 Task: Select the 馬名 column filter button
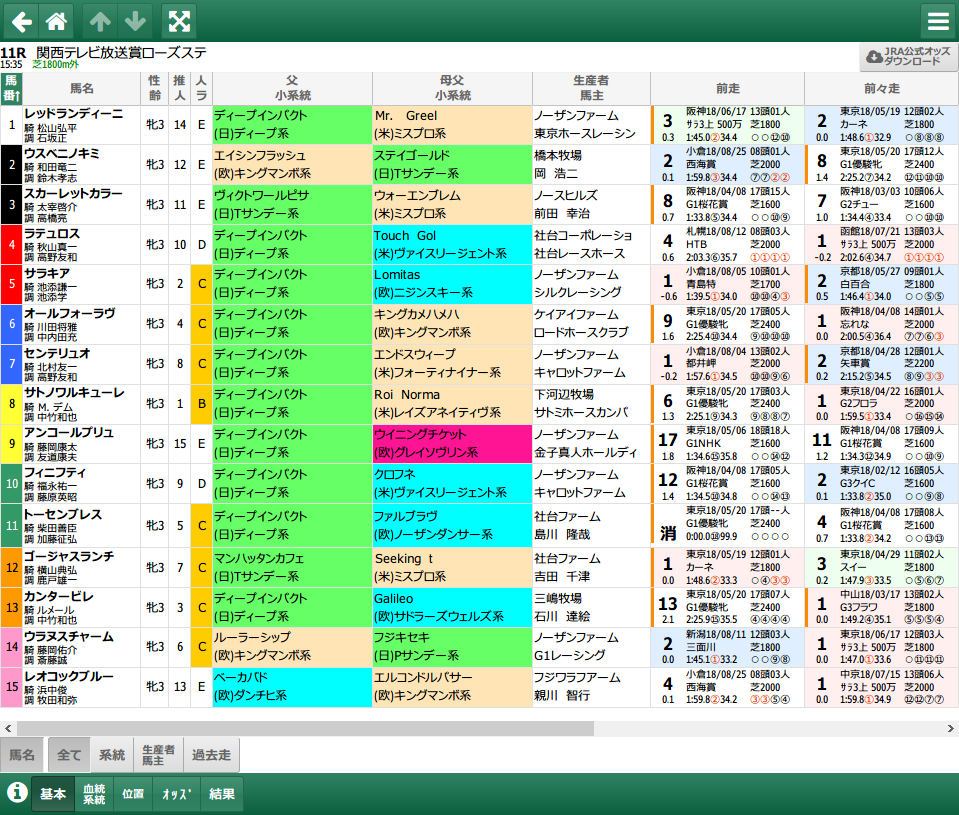pos(22,755)
